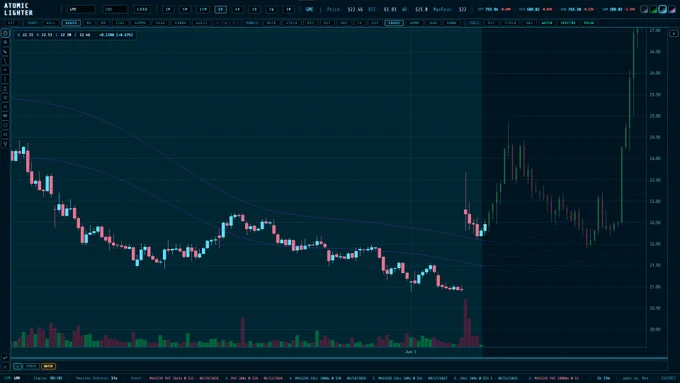Click the 27.00 price axis label
The image size is (680, 383).
pos(655,30)
